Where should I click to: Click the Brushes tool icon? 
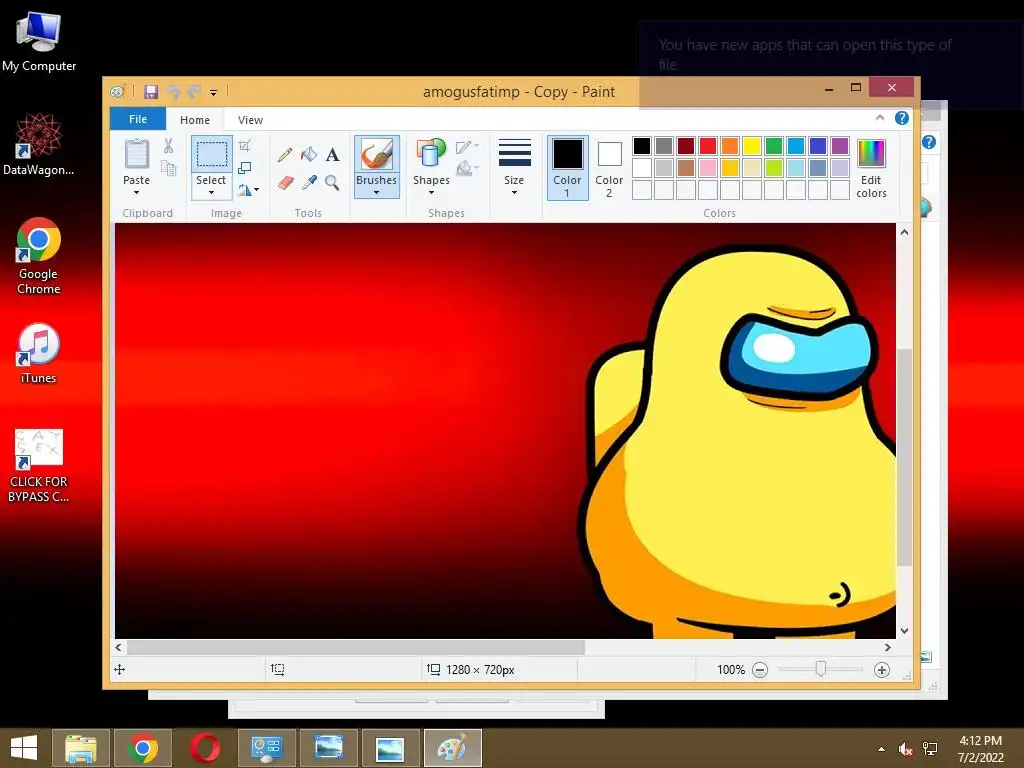(x=377, y=155)
